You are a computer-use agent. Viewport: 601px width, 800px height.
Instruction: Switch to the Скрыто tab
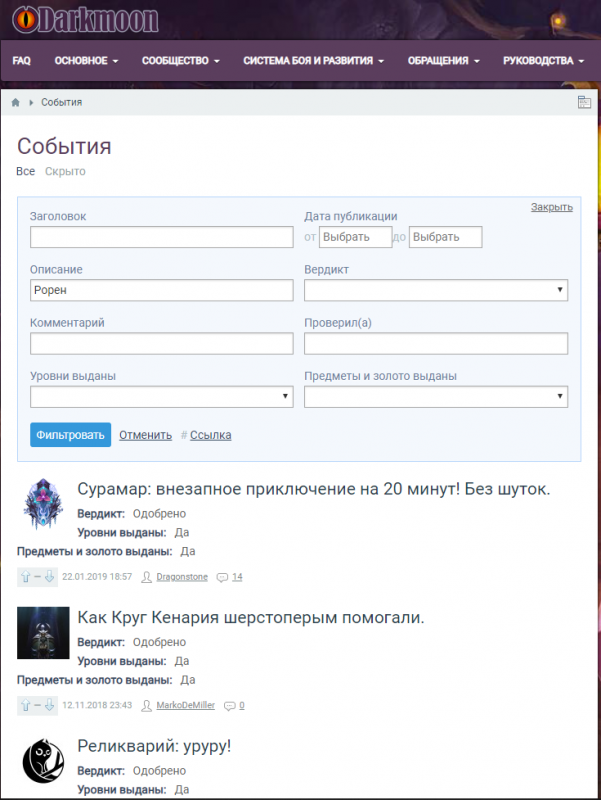coord(65,172)
